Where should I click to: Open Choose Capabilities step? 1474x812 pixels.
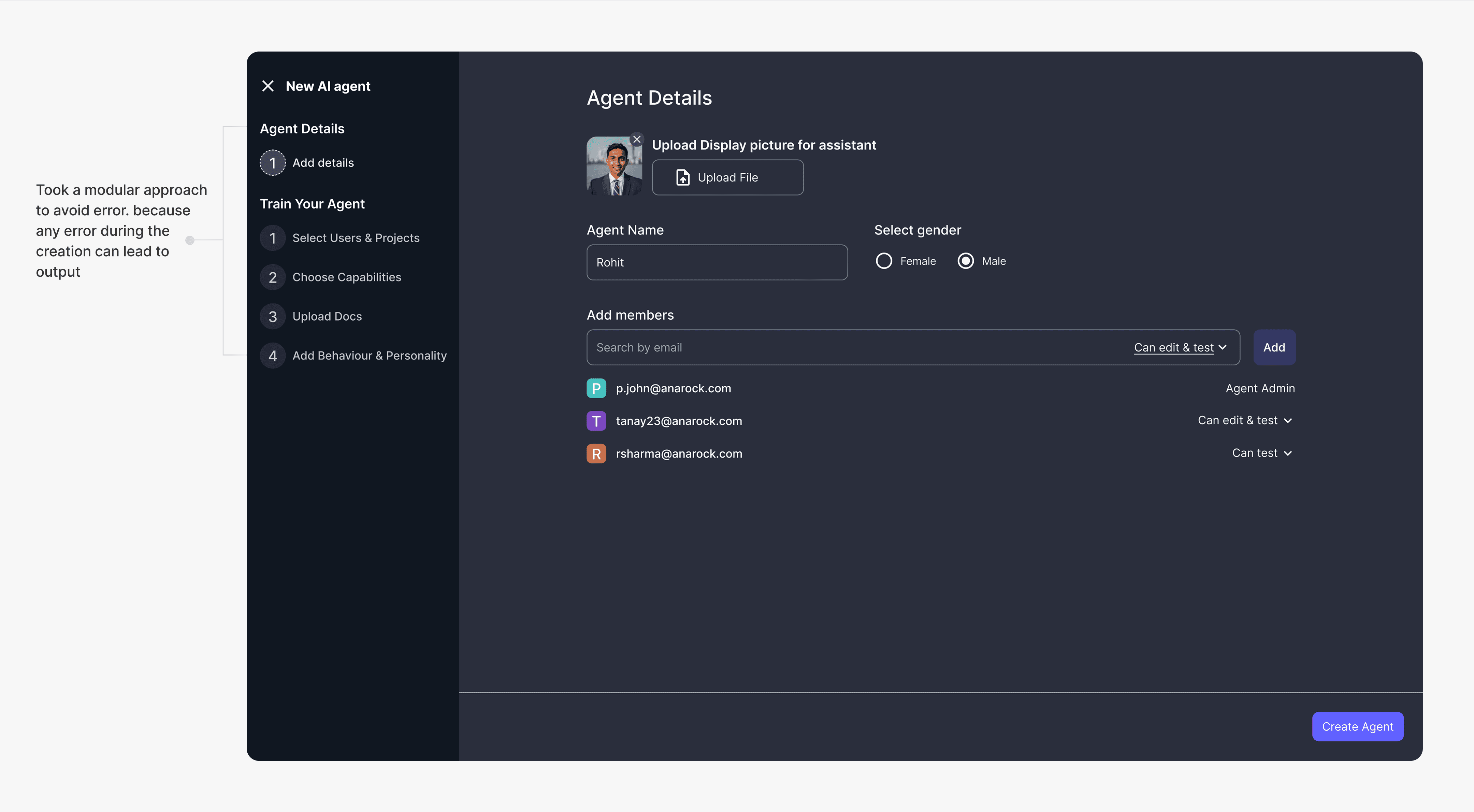click(346, 277)
